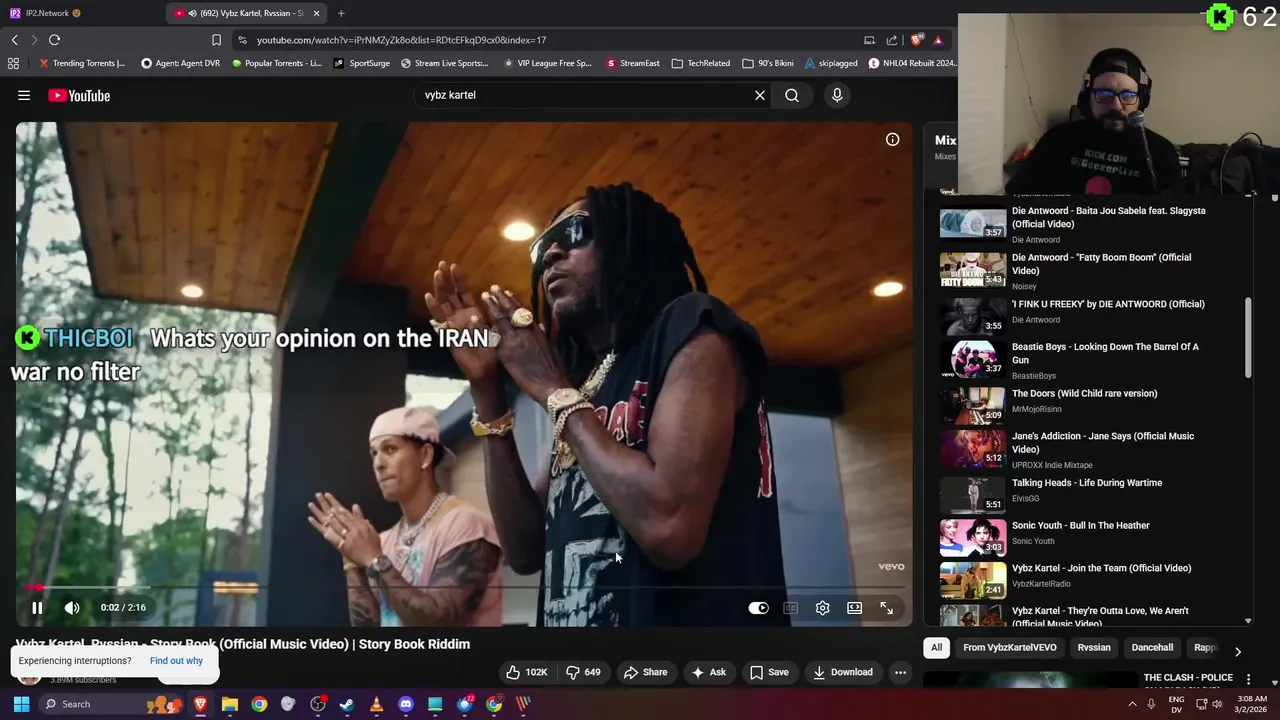
Task: Open more actions ellipsis under video
Action: pyautogui.click(x=900, y=672)
